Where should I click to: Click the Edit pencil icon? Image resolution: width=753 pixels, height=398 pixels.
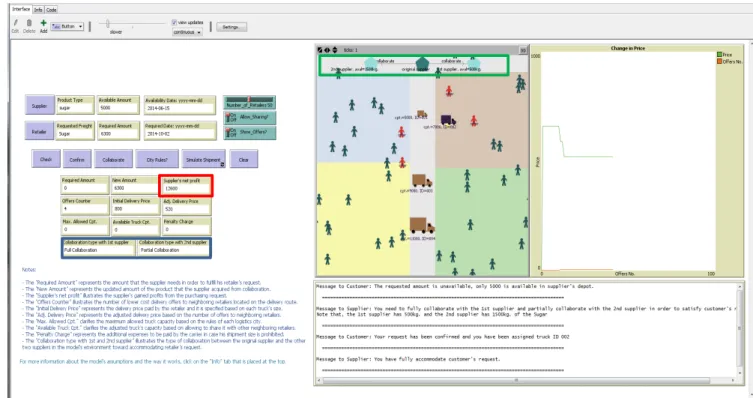tap(15, 23)
